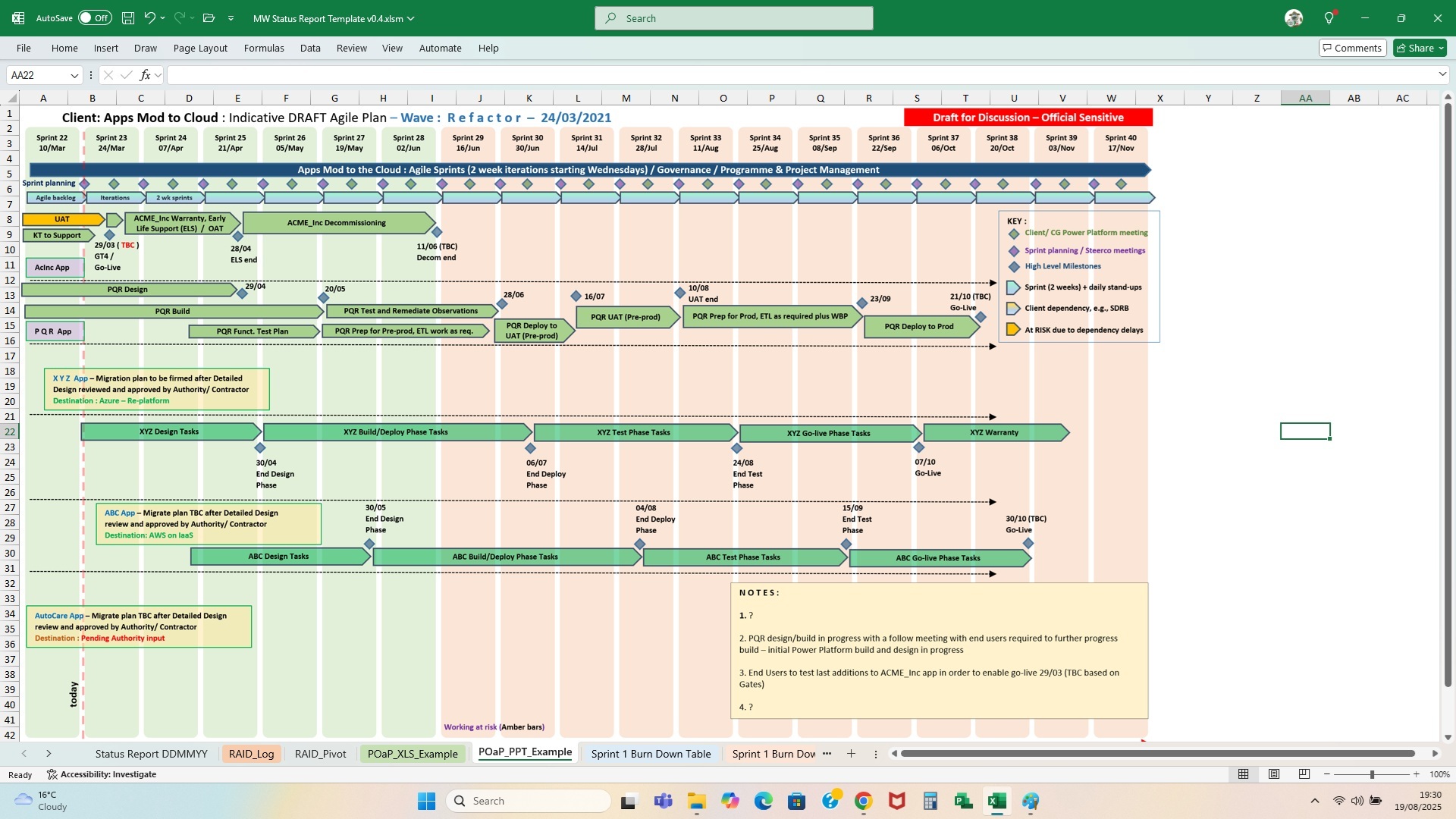Open the Name Box dropdown arrow

coord(74,75)
